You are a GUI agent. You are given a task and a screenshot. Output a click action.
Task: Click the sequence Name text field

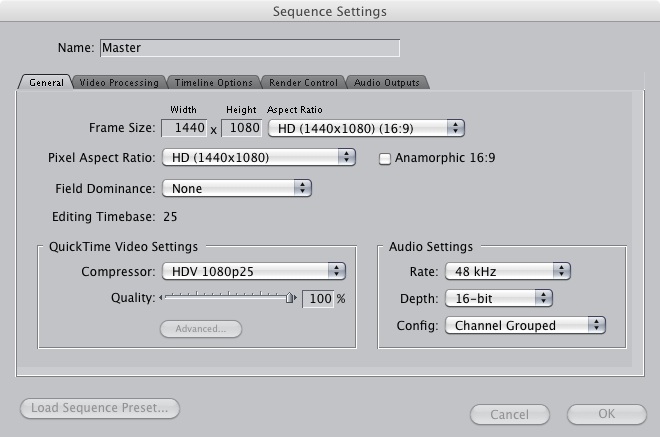pyautogui.click(x=249, y=48)
